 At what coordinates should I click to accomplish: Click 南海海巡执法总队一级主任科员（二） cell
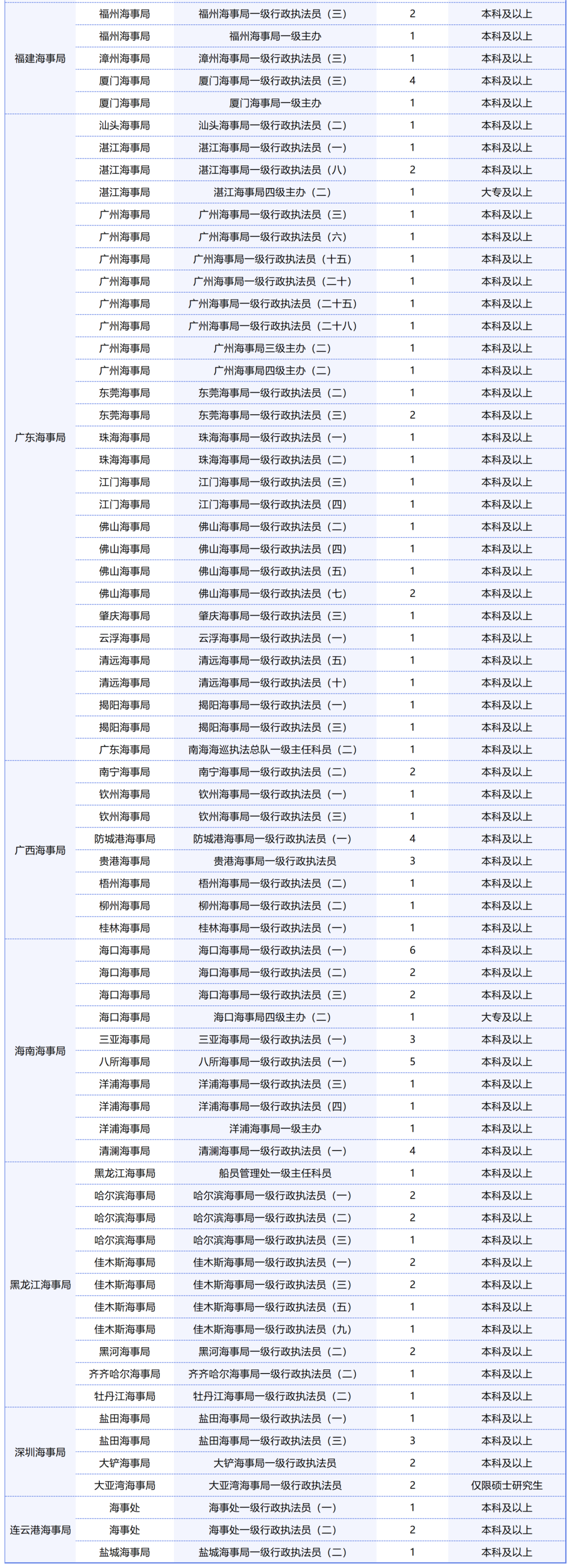[275, 749]
